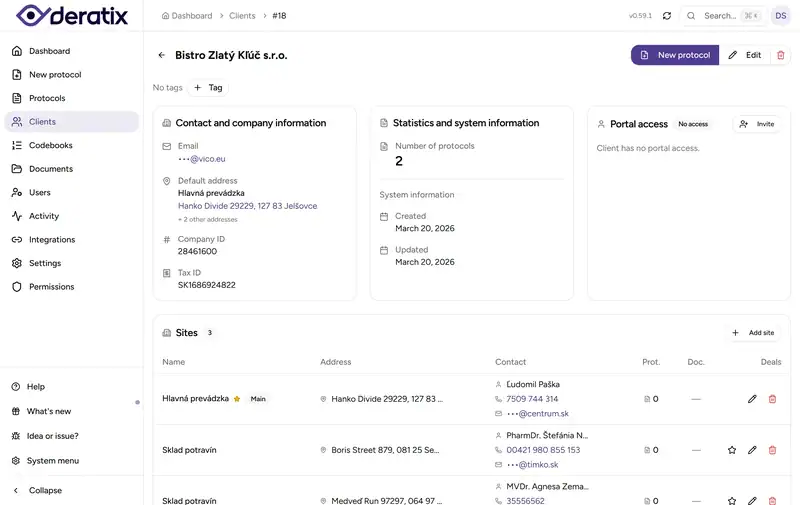This screenshot has height=505, width=800.
Task: Click contact name Ľudomil Paška
Action: click(533, 385)
